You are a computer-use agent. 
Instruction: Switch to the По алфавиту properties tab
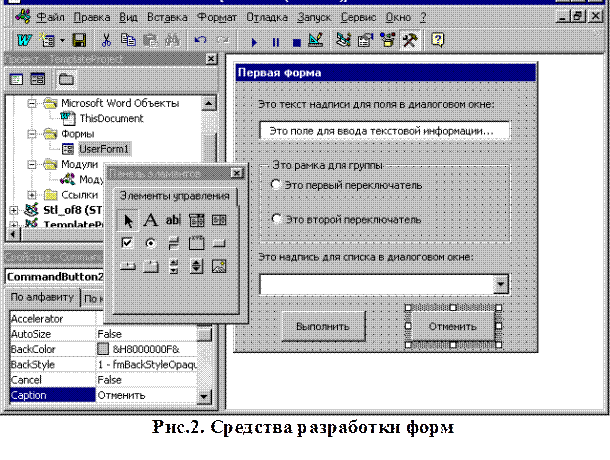coord(42,297)
